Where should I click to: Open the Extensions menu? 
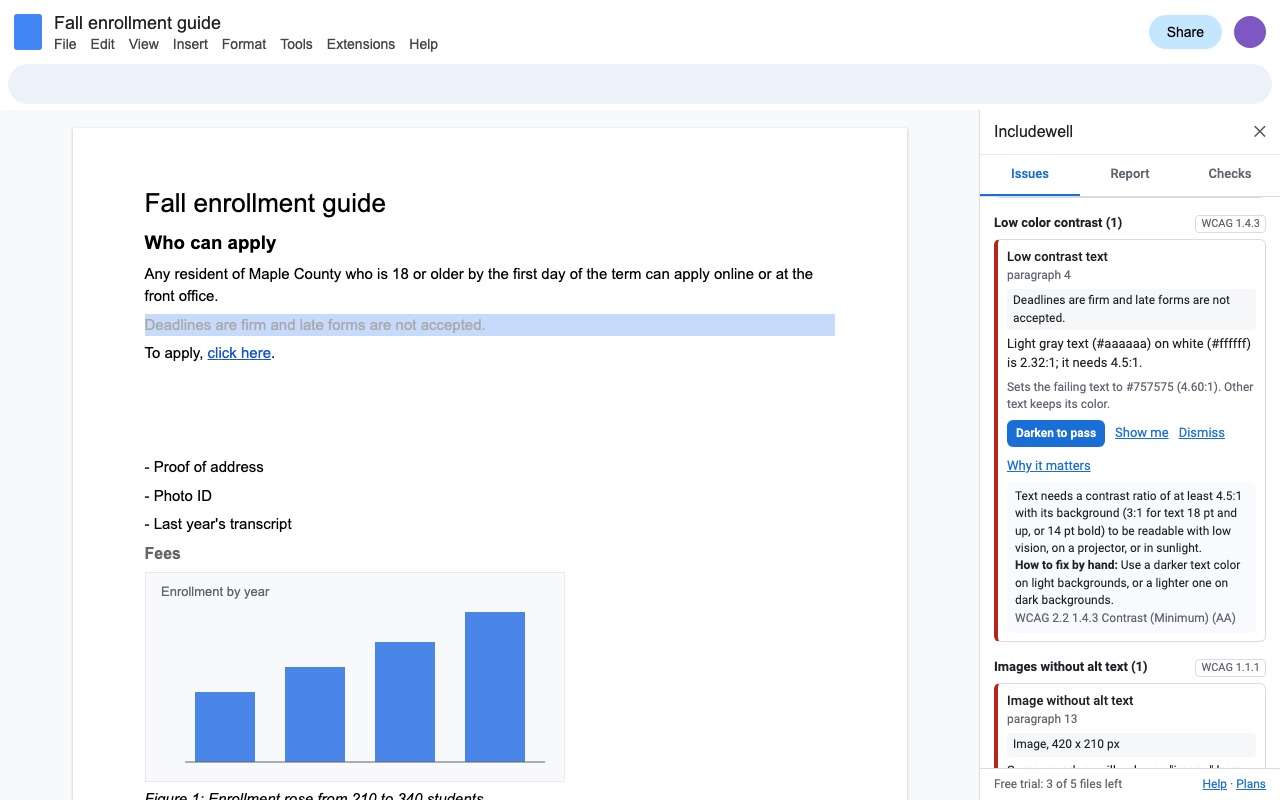point(361,44)
